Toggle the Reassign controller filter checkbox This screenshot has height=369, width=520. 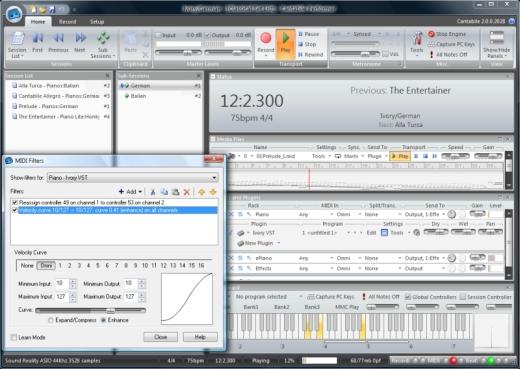point(15,202)
